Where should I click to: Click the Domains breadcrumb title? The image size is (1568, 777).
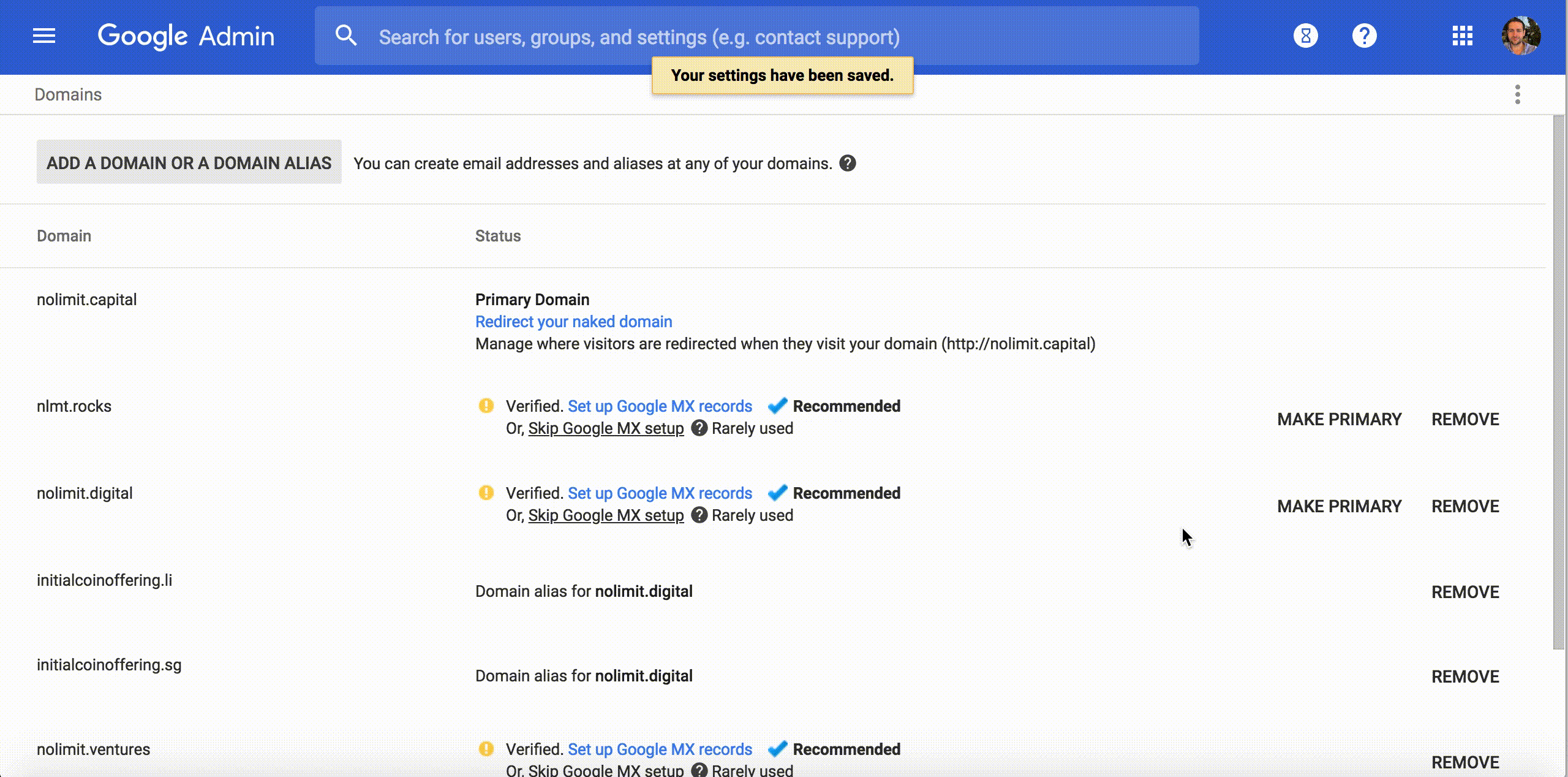[68, 94]
